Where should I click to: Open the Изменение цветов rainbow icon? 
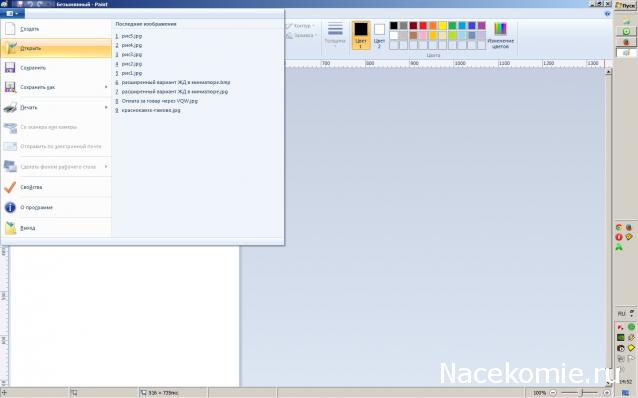(500, 29)
